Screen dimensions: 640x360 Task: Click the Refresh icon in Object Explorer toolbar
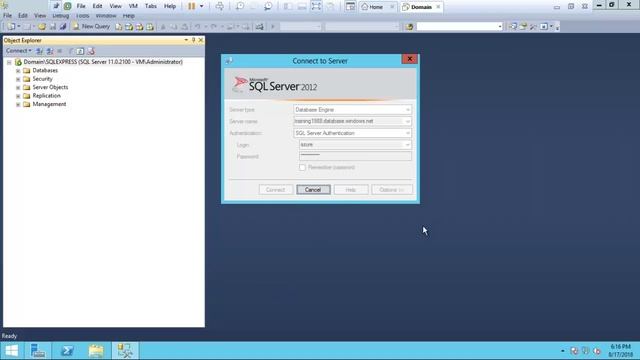[x=80, y=51]
